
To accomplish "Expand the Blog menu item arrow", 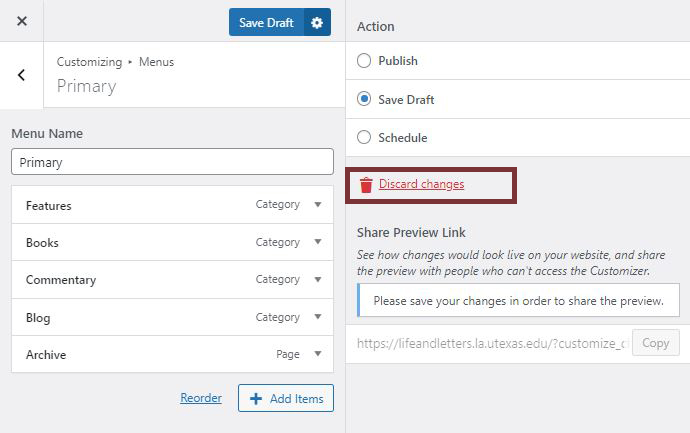I will click(318, 317).
